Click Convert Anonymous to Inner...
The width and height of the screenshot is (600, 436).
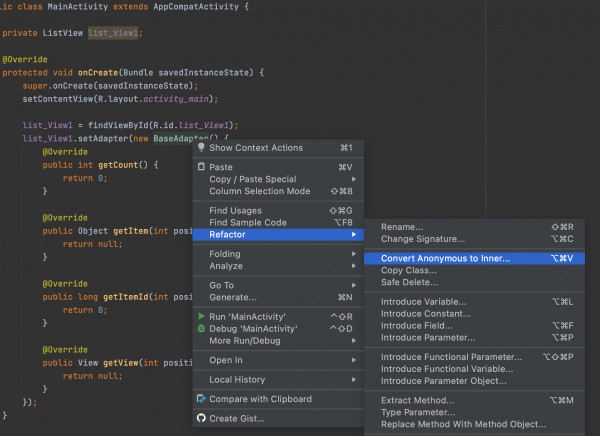click(x=474, y=258)
